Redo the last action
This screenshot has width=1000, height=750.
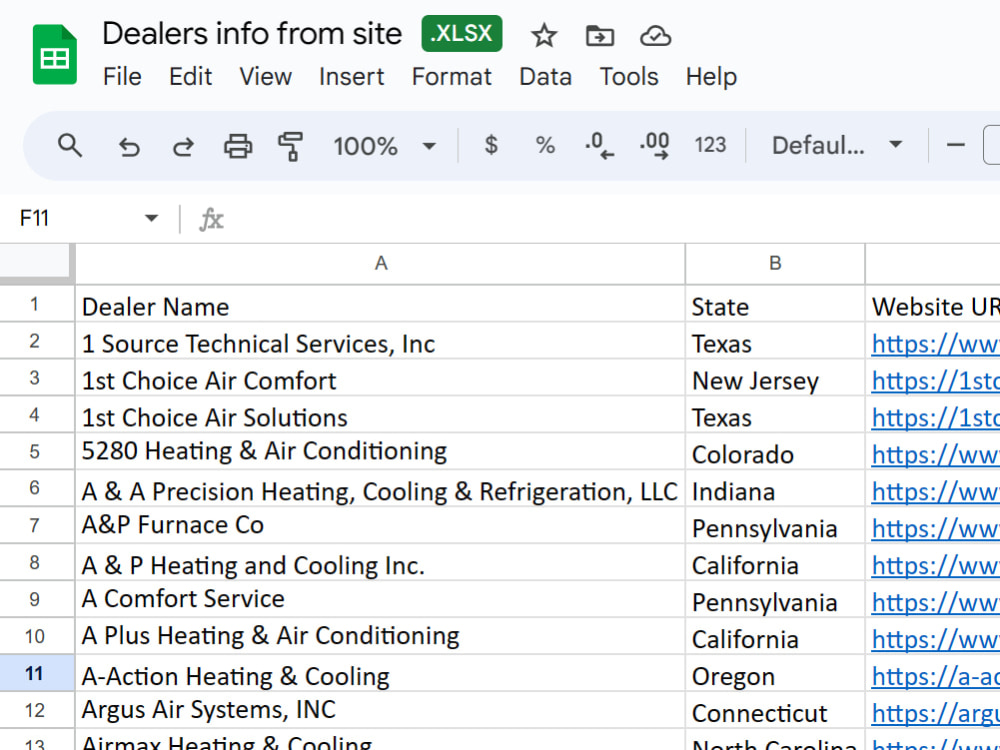tap(184, 147)
